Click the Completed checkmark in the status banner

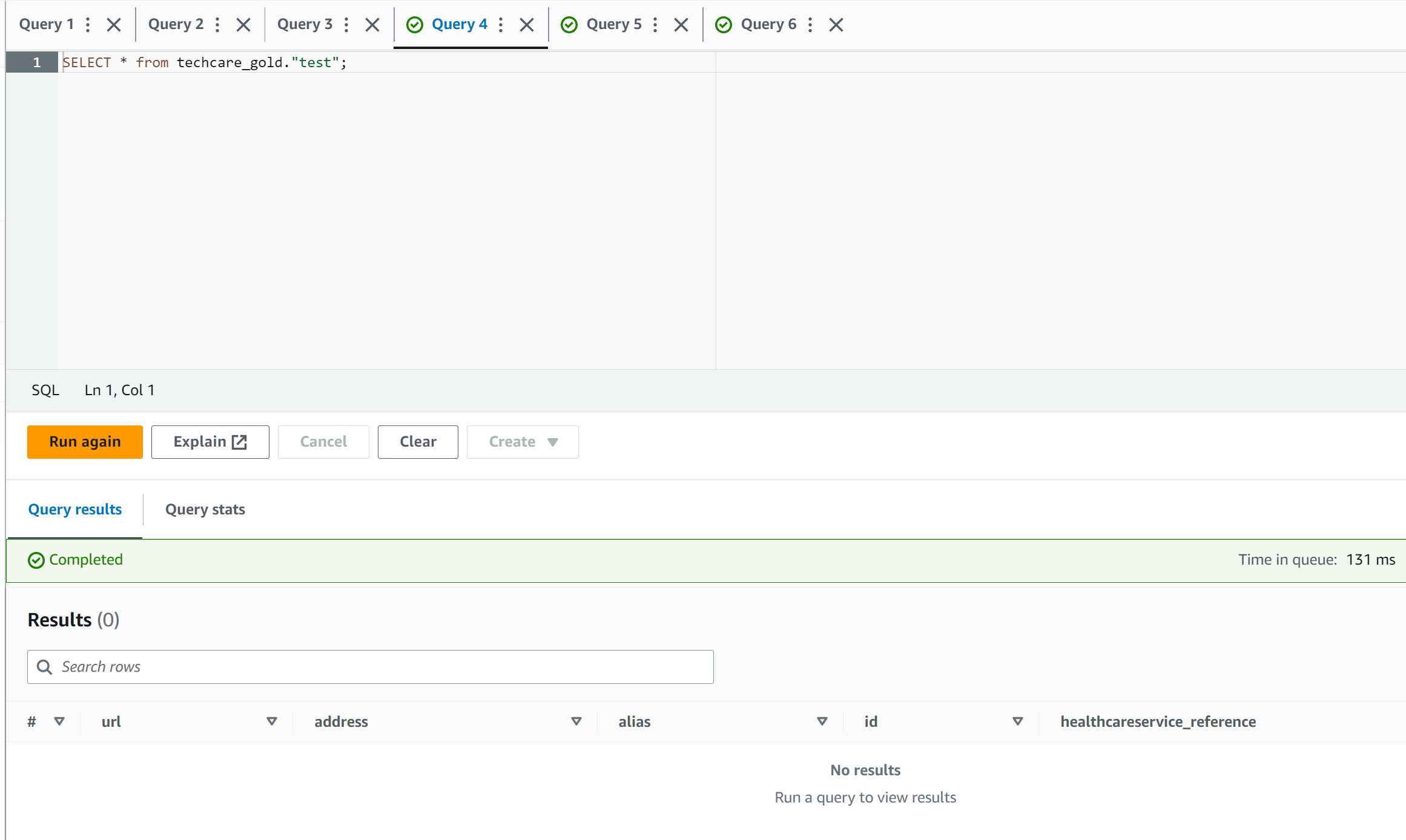(36, 560)
